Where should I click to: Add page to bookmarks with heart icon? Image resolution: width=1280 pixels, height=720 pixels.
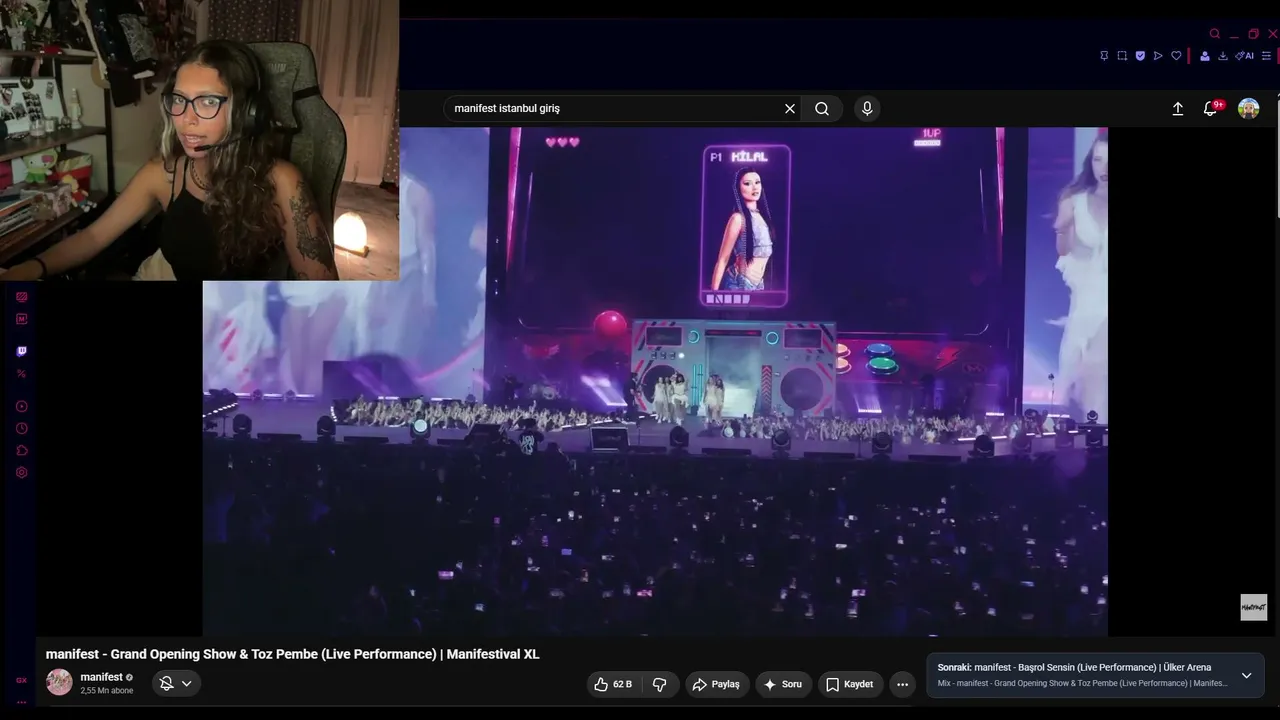click(x=1176, y=56)
